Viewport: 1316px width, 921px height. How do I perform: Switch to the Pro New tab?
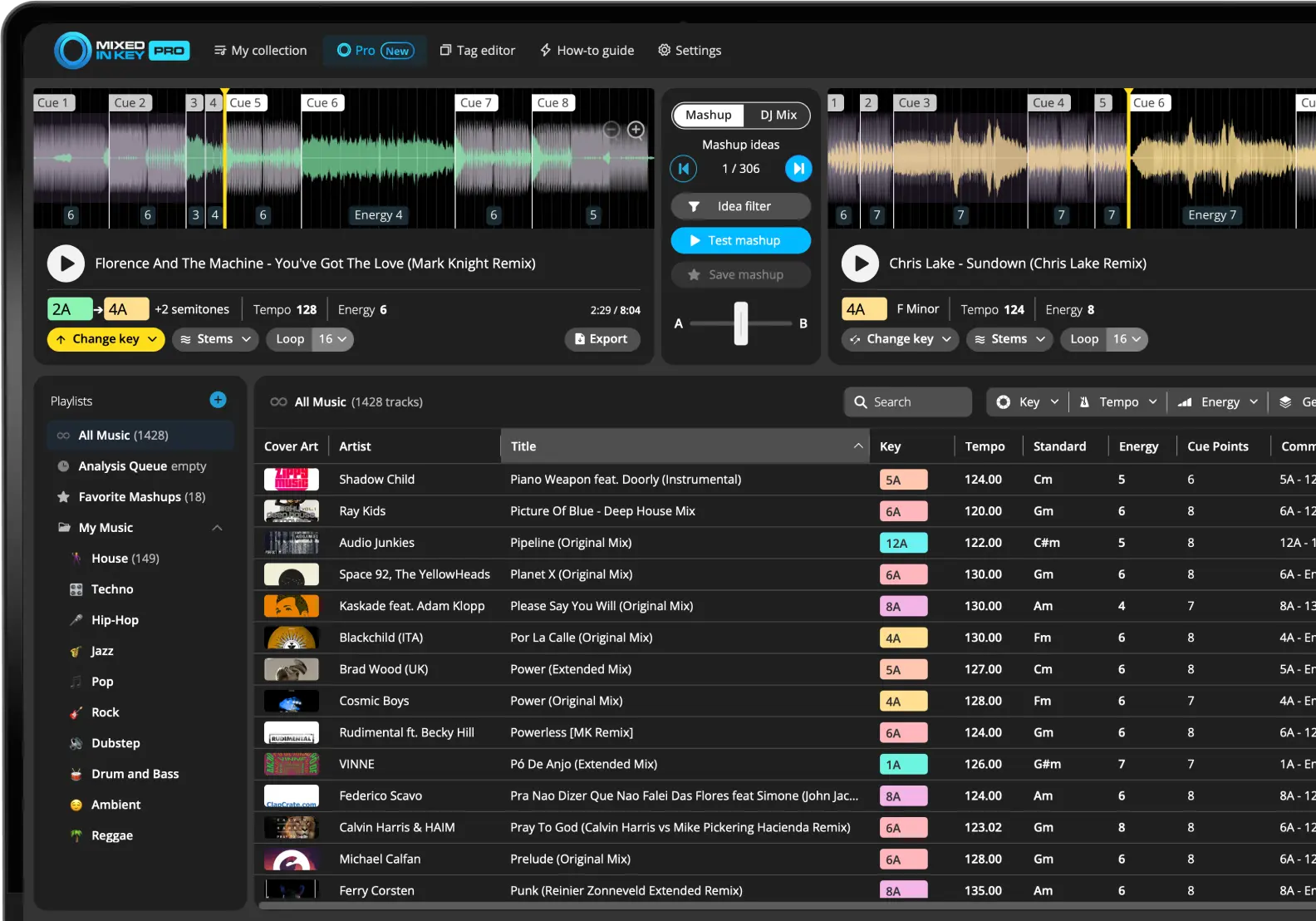click(376, 51)
